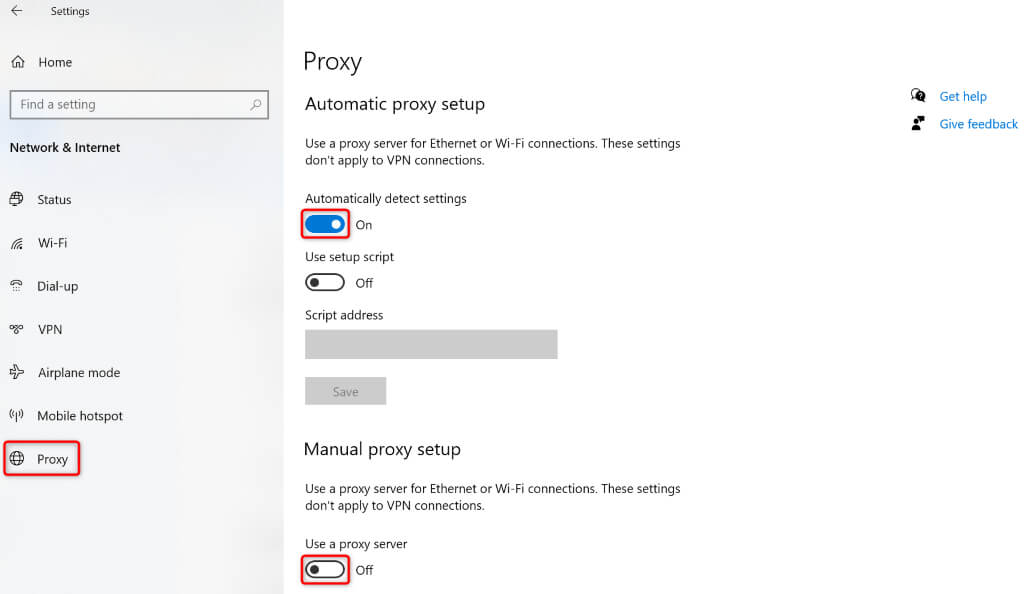Image resolution: width=1024 pixels, height=594 pixels.
Task: Click the back arrow icon
Action: pyautogui.click(x=17, y=11)
